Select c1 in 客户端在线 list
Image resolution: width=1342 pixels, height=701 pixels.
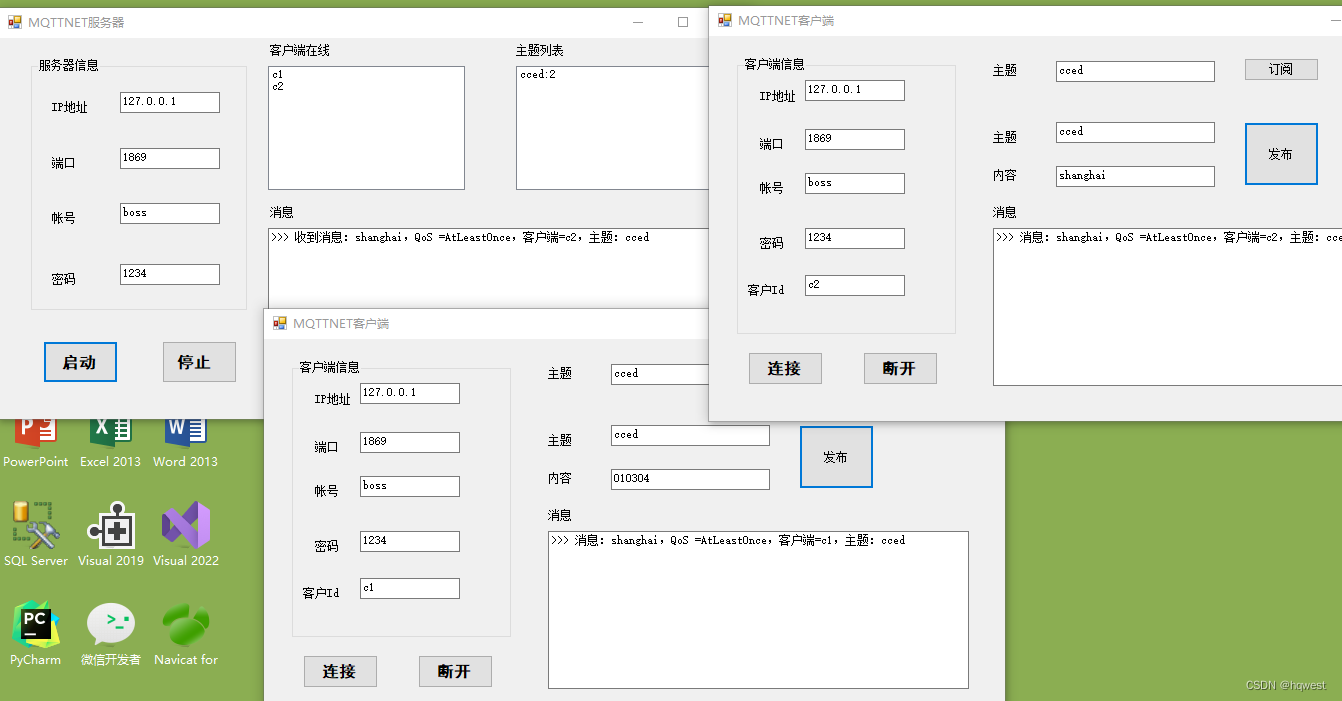click(277, 75)
